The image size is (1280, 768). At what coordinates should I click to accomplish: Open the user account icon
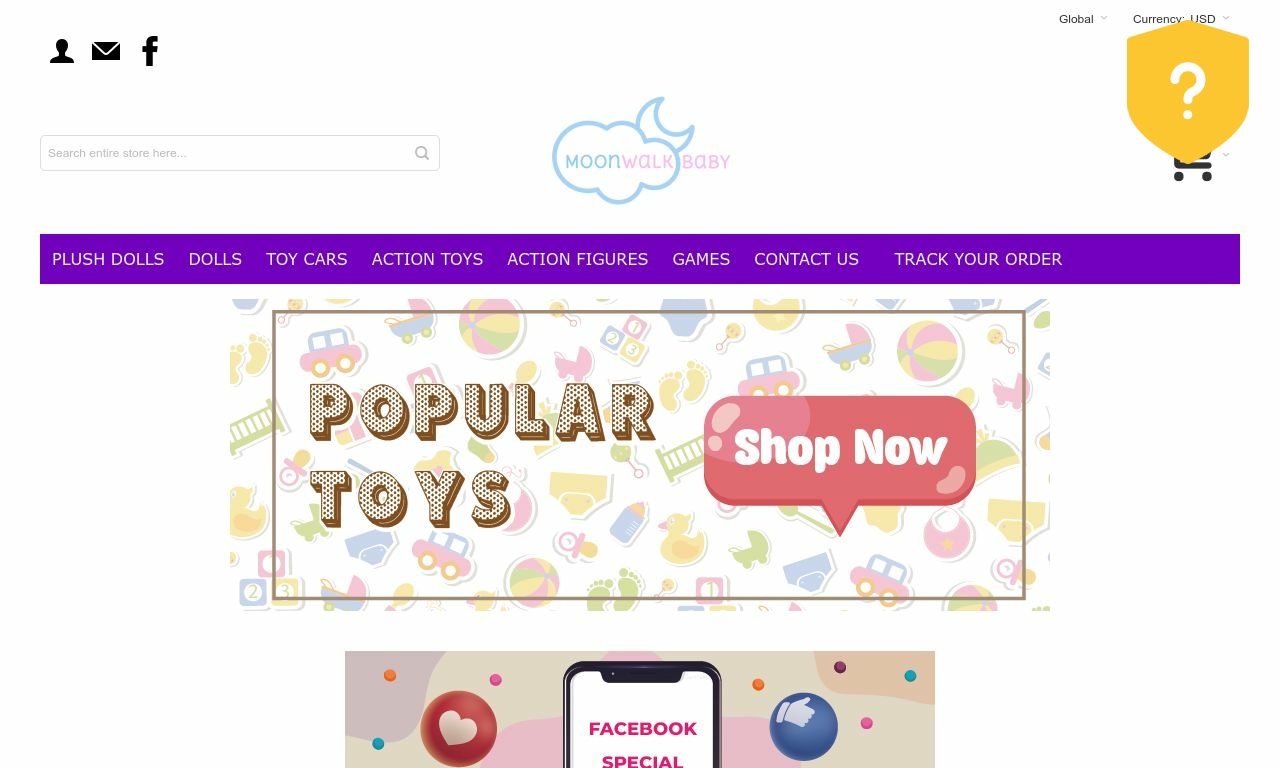62,51
